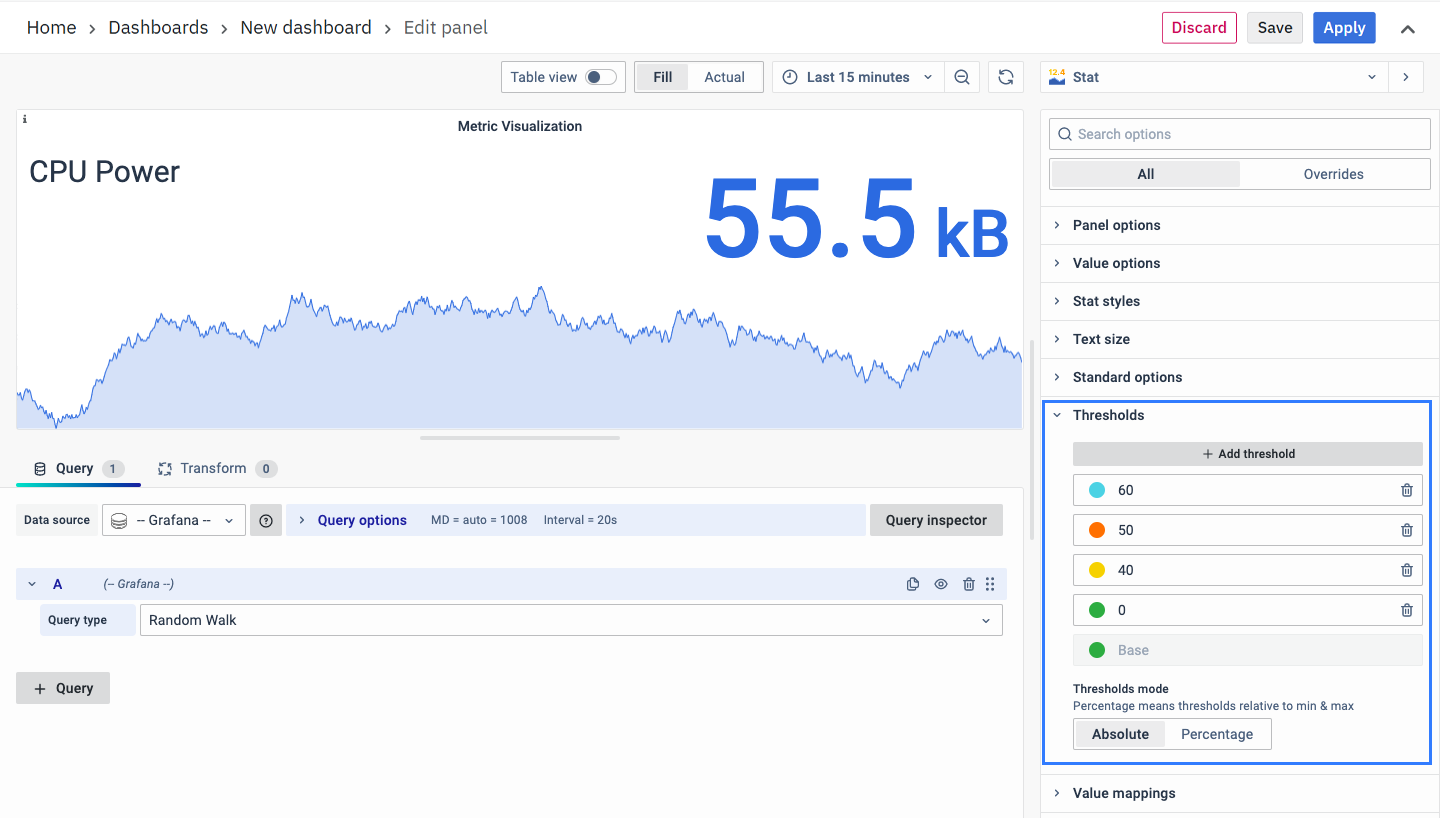Refresh the dashboard with the refresh icon
Screen dimensions: 1440x818
pyautogui.click(x=1006, y=77)
